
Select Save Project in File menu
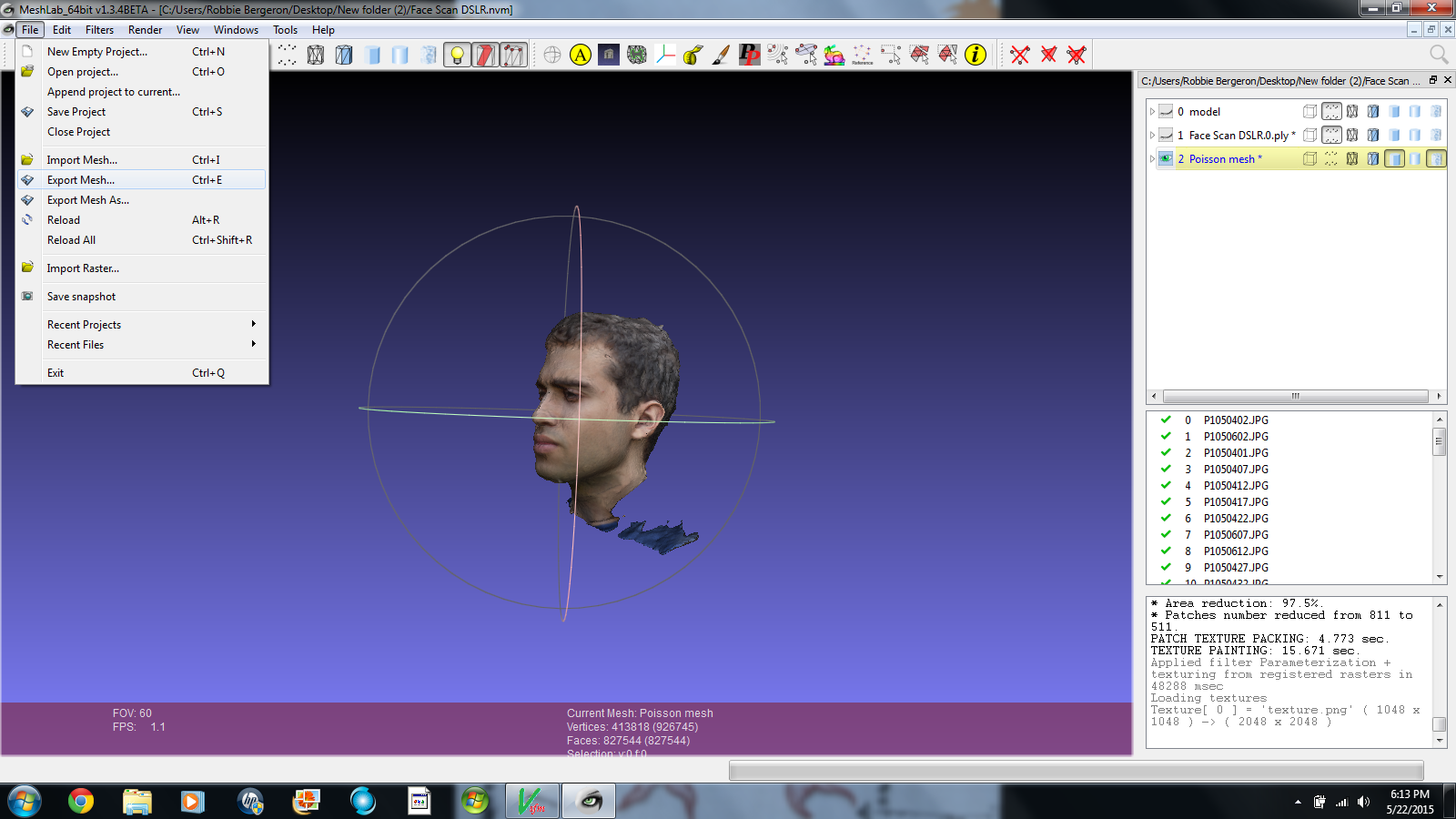[x=142, y=111]
